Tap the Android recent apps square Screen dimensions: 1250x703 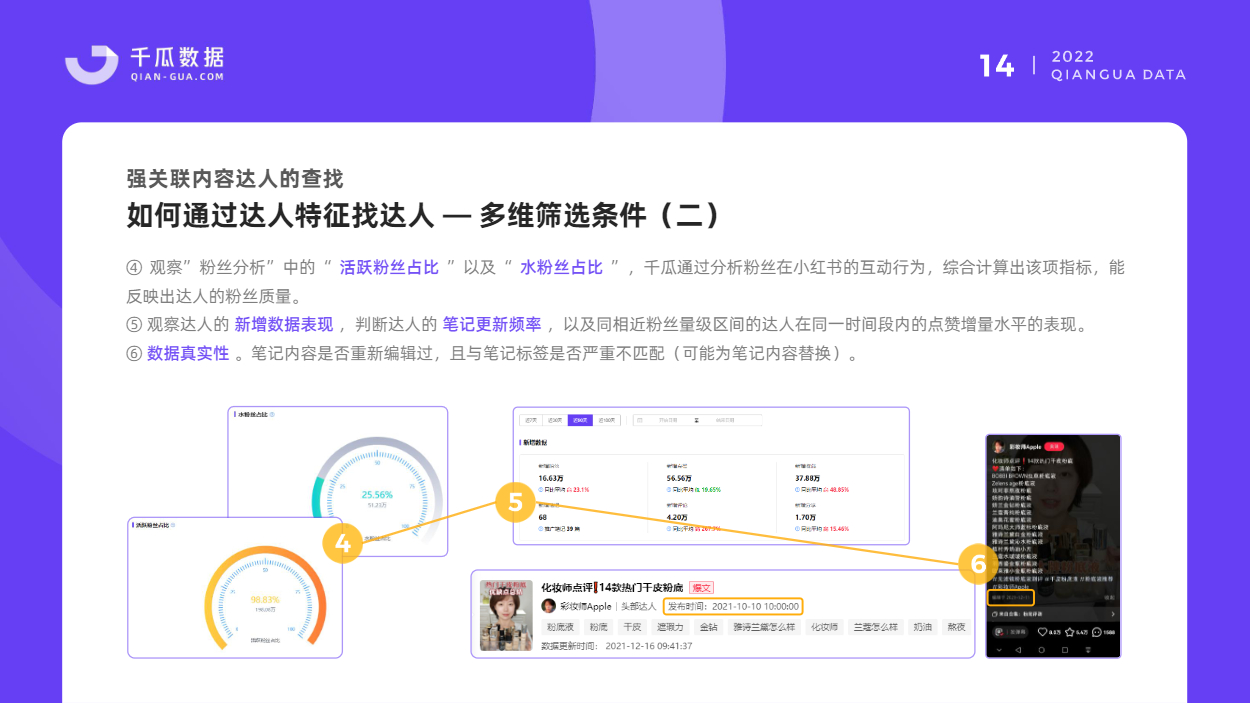[1065, 650]
